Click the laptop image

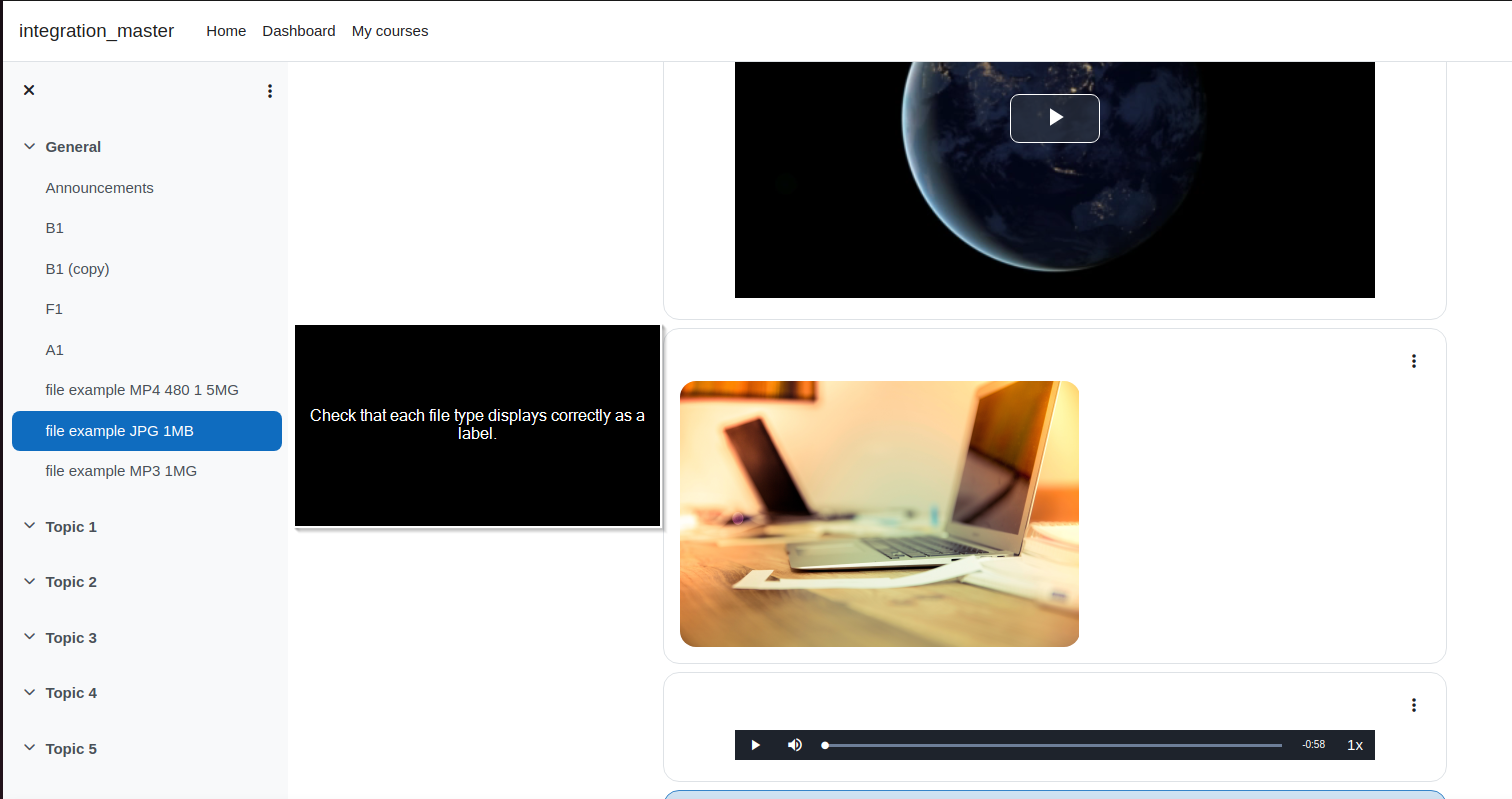click(879, 514)
